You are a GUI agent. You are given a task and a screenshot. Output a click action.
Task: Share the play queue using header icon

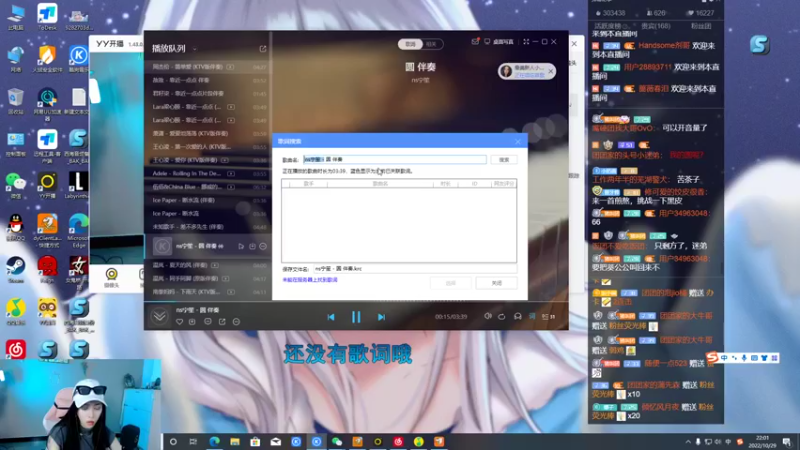coord(263,49)
